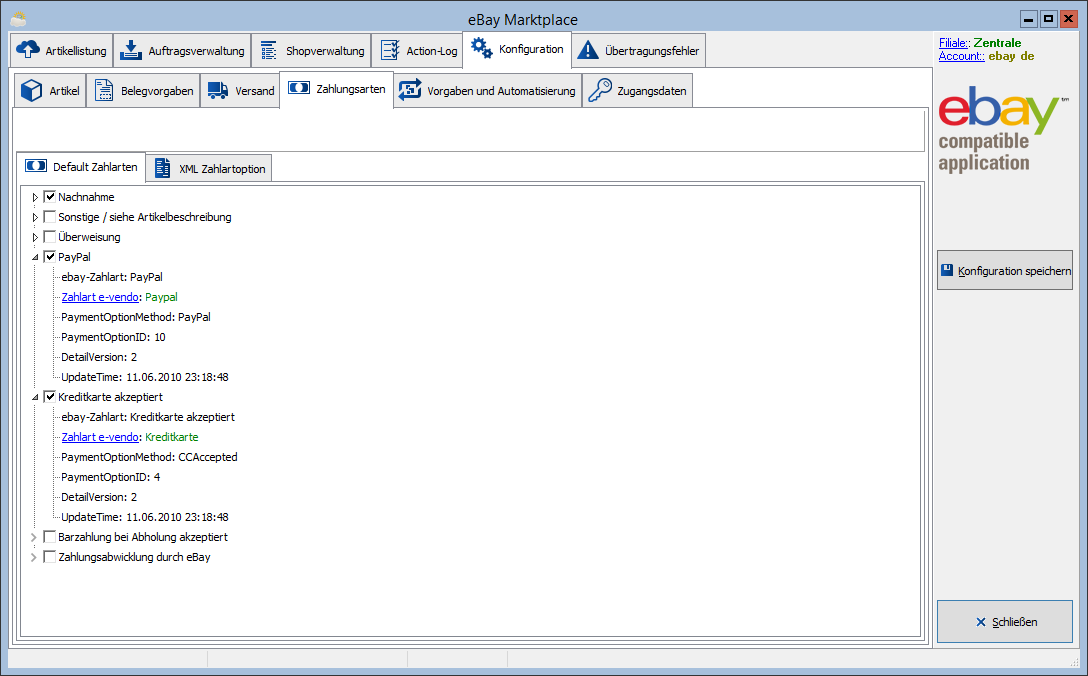Click the Übertragungsfehler warning triangle icon

588,50
